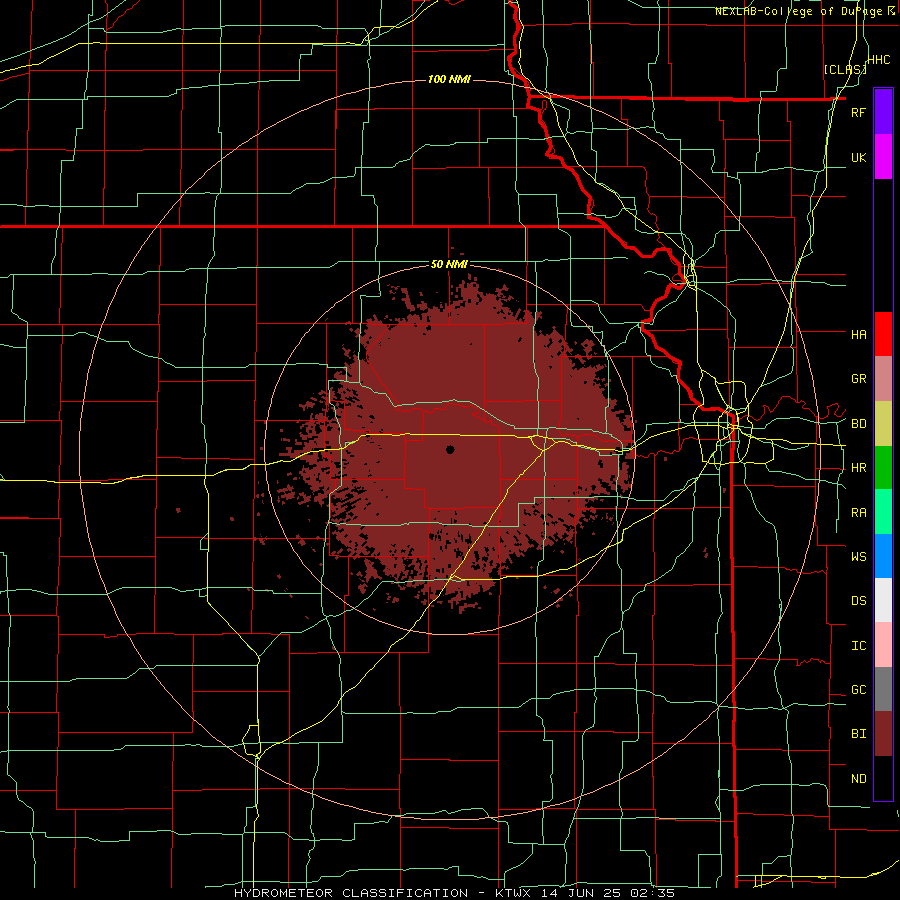This screenshot has width=900, height=900.
Task: Click the black radar site dot
Action: pos(450,449)
